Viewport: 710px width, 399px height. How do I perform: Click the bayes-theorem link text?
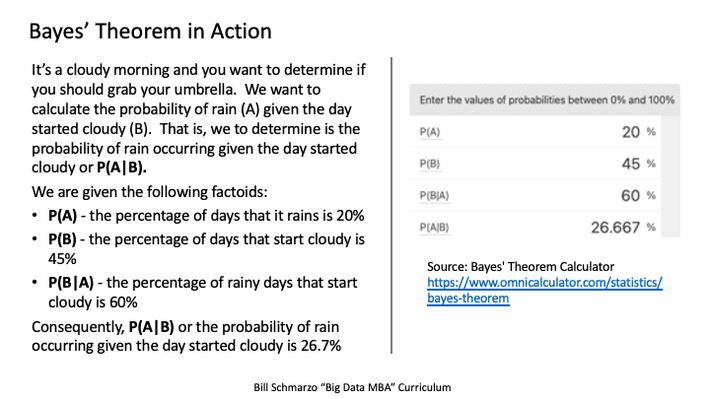click(x=468, y=298)
